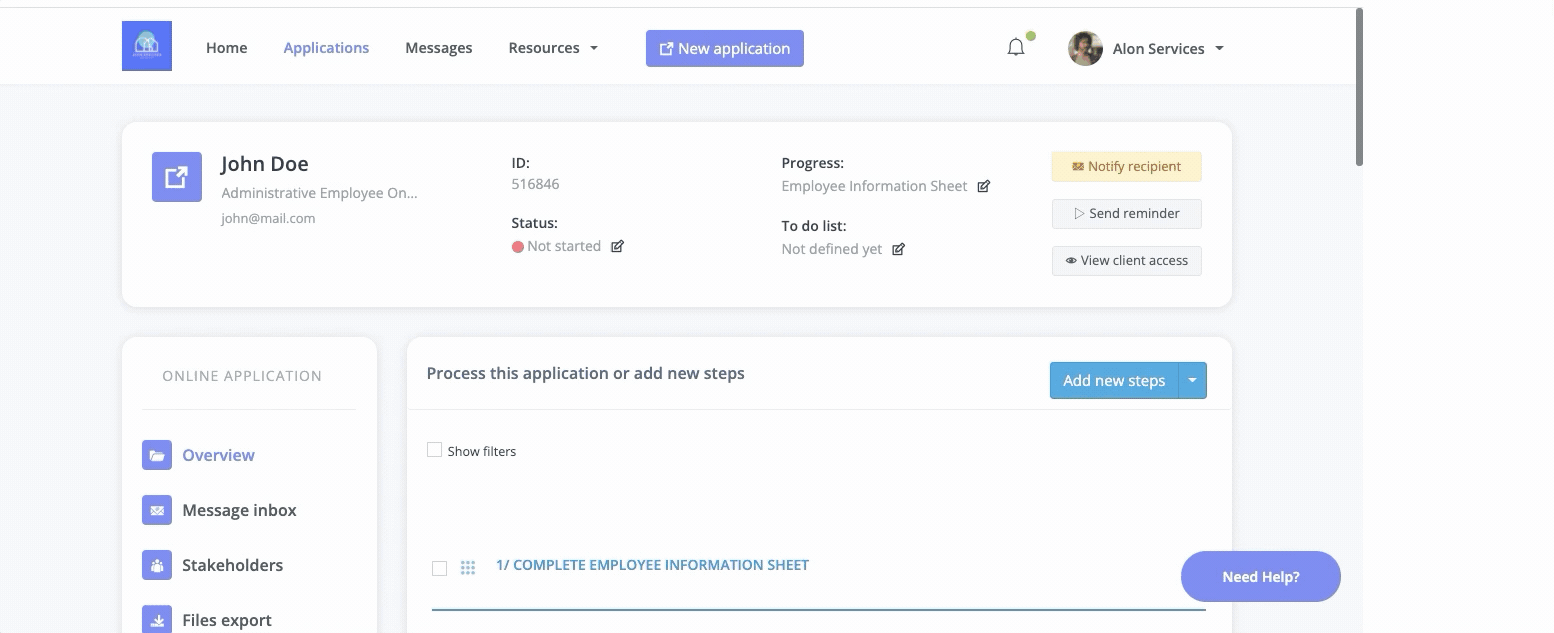1554x633 pixels.
Task: Open Files export in the sidebar
Action: (x=227, y=620)
